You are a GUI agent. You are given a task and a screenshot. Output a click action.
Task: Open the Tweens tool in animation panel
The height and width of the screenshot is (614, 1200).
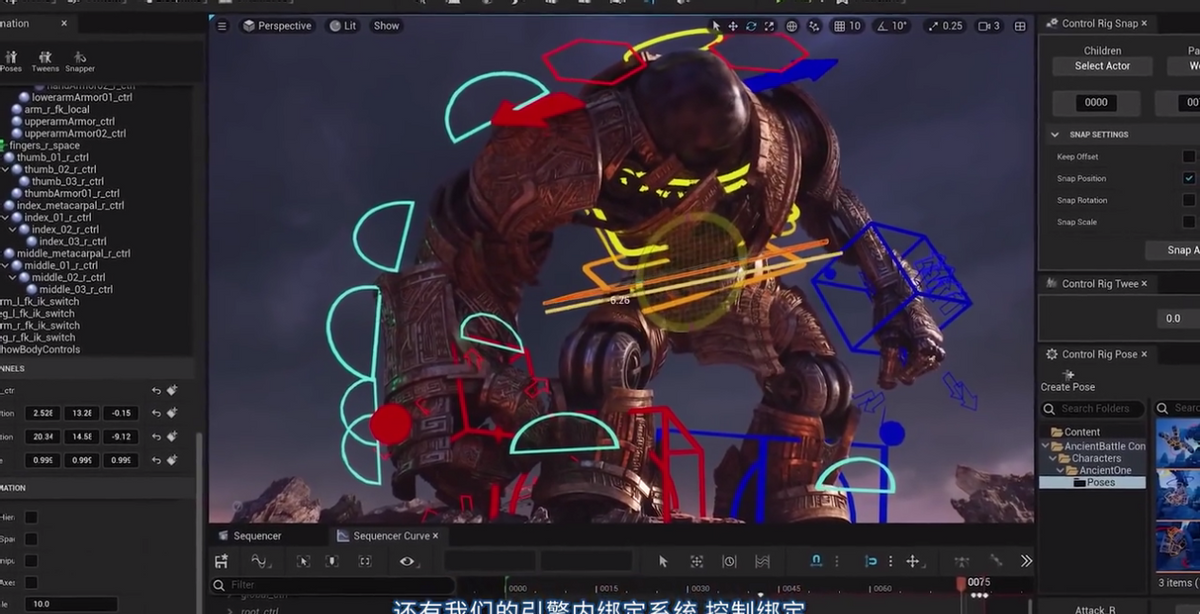coord(45,62)
